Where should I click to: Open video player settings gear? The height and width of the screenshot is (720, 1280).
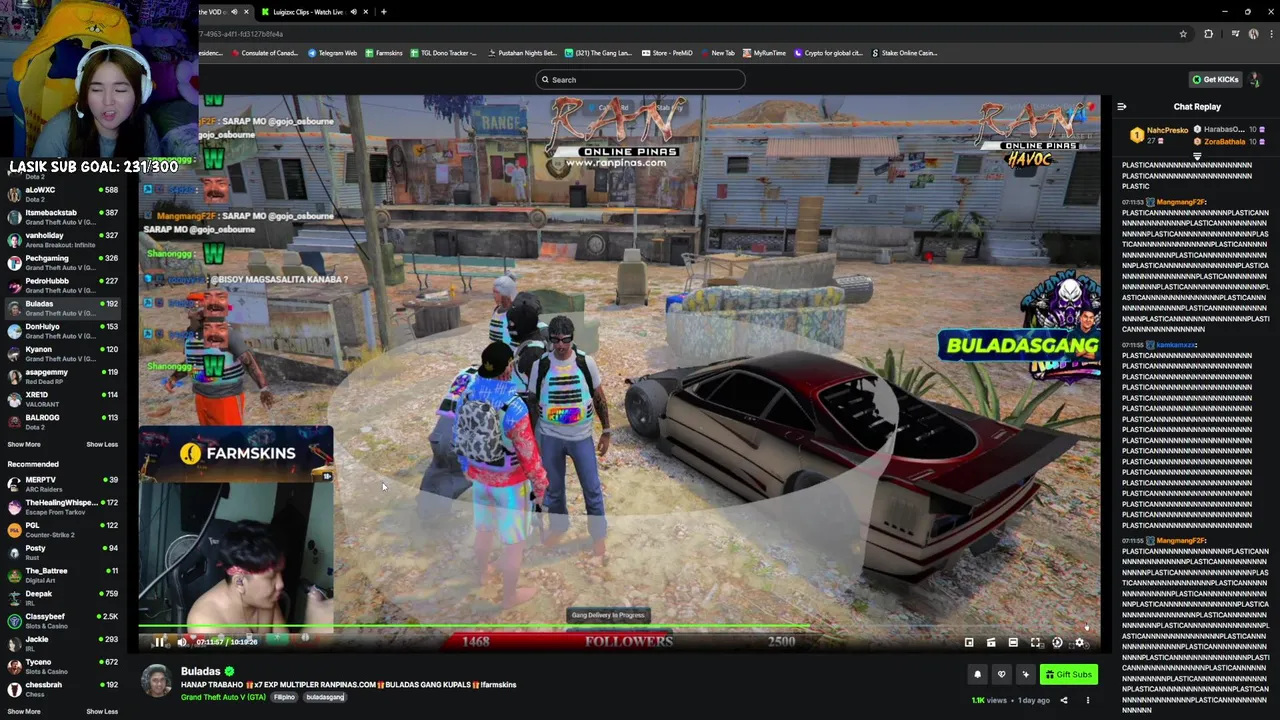(x=1079, y=643)
